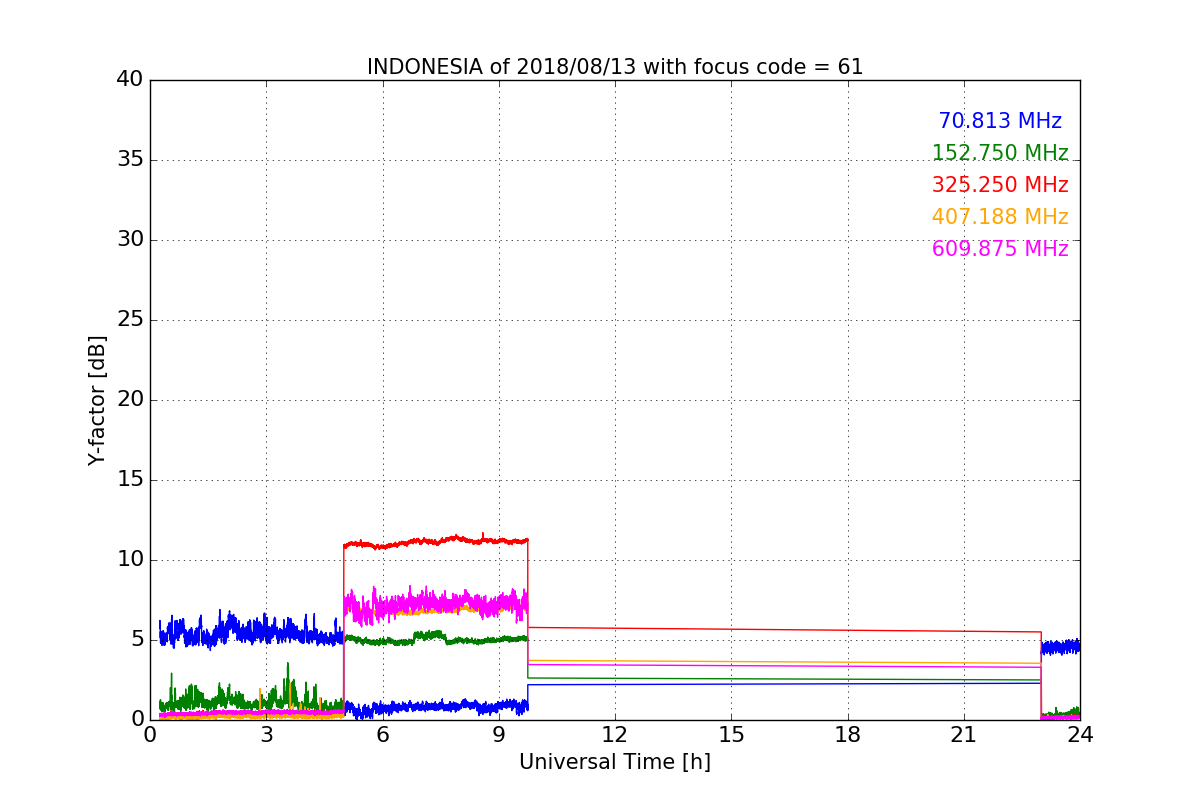The image size is (1200, 800).
Task: Select the 152.750 MHz legend label
Action: (1000, 153)
